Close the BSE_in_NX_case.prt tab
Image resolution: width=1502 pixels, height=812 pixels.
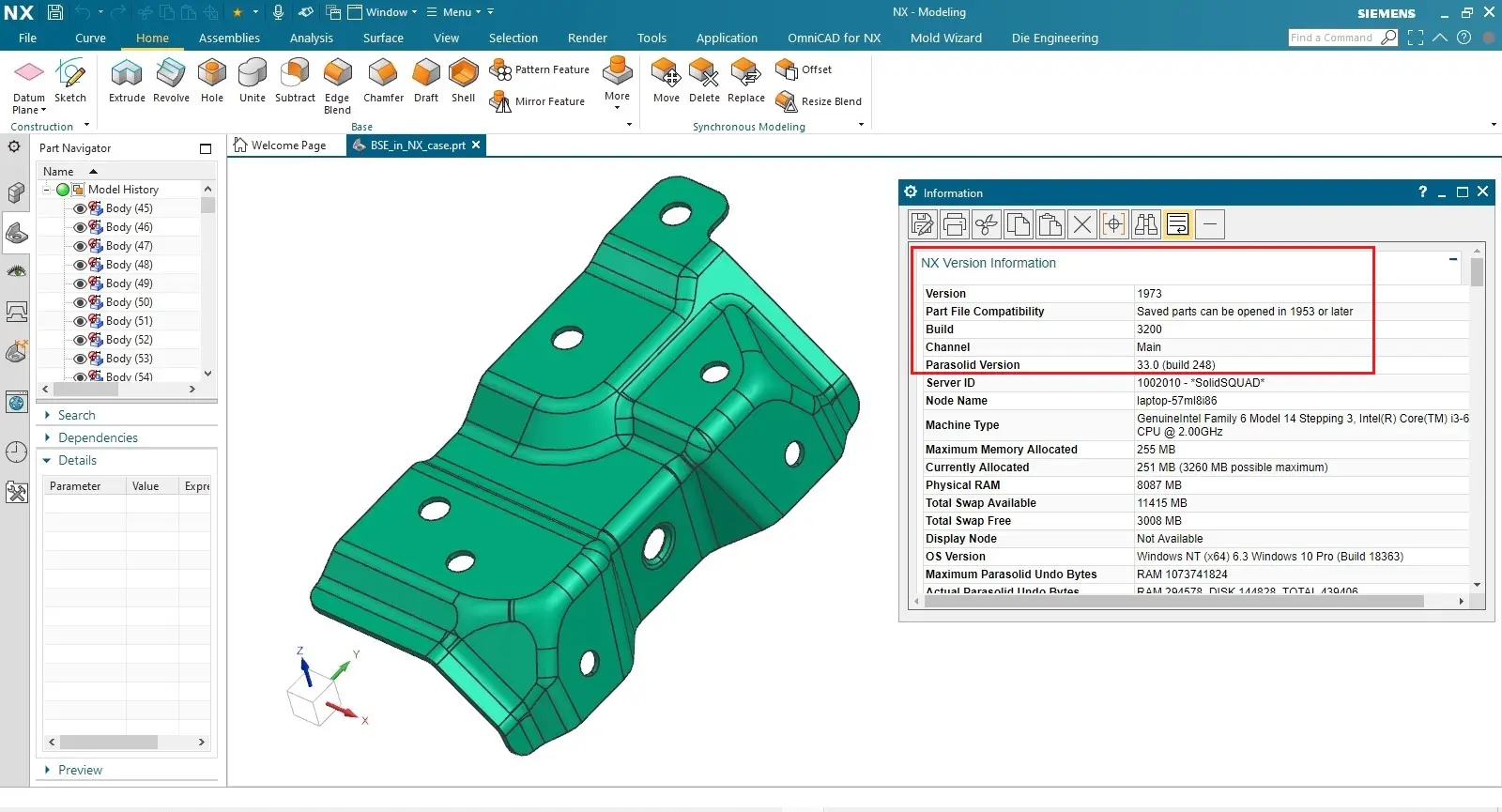pyautogui.click(x=476, y=145)
